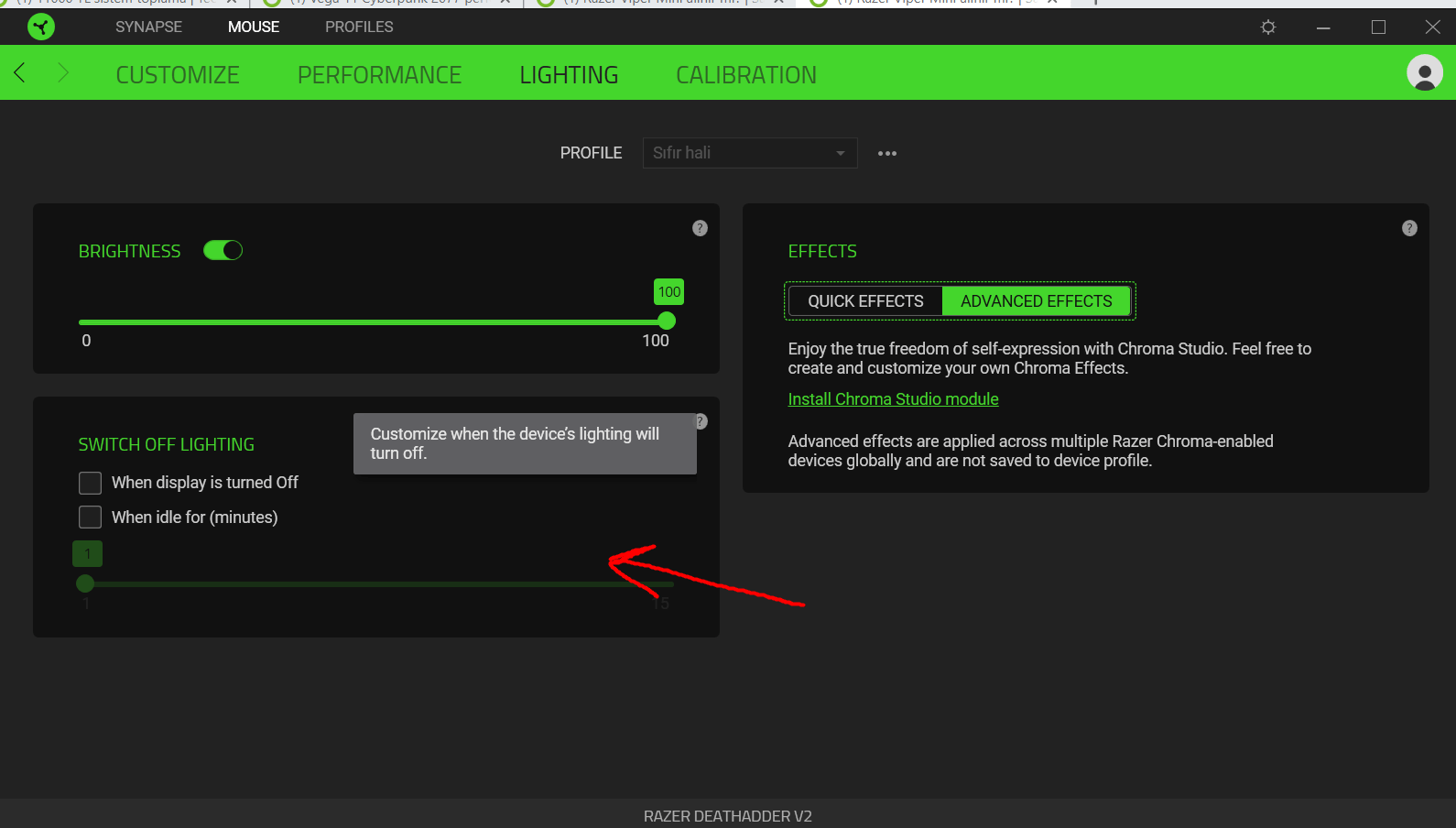Click the 'Customize when the device's lighting' tooltip

525,443
